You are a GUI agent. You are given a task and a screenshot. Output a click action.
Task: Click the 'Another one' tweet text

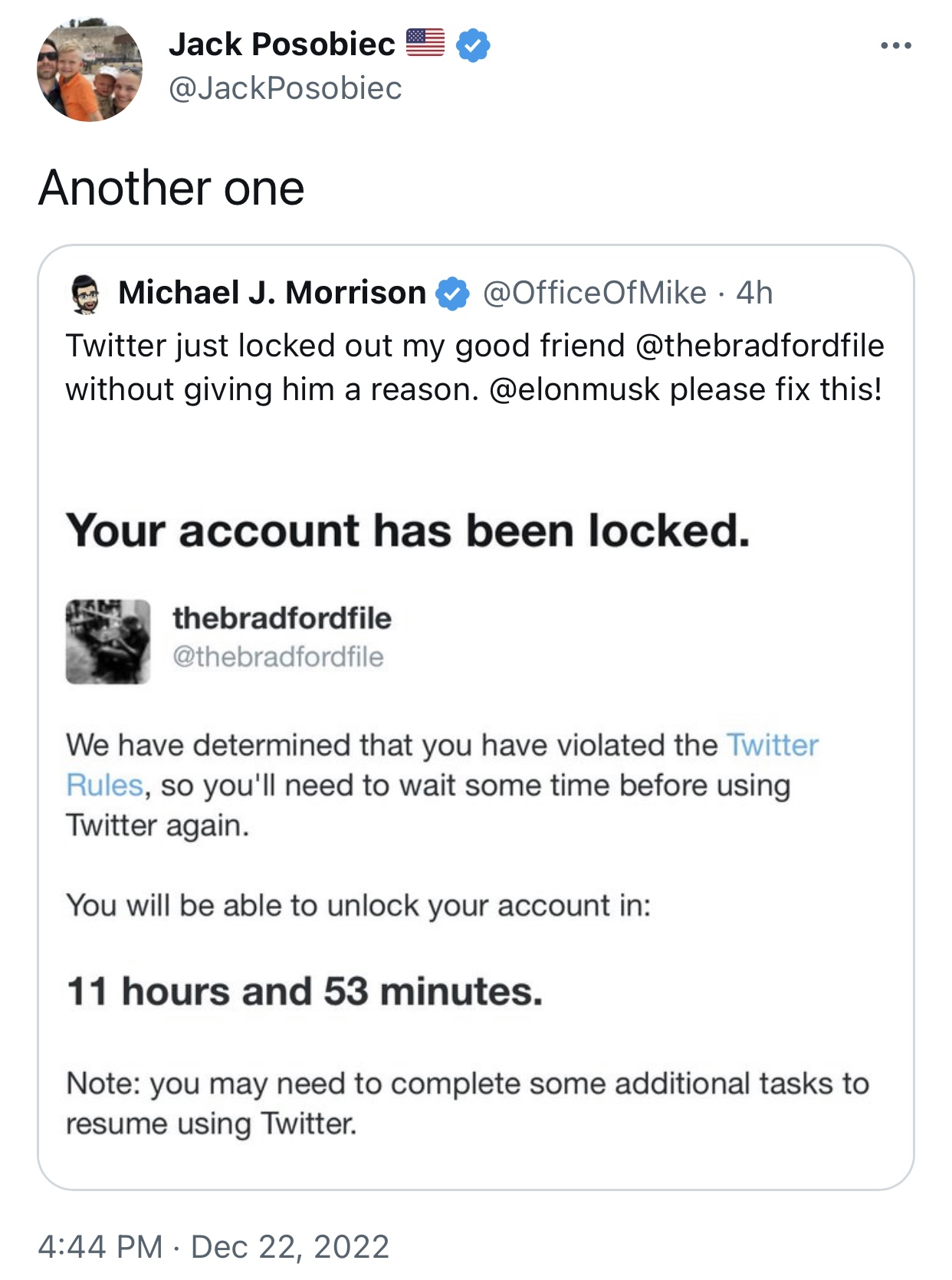coord(172,188)
